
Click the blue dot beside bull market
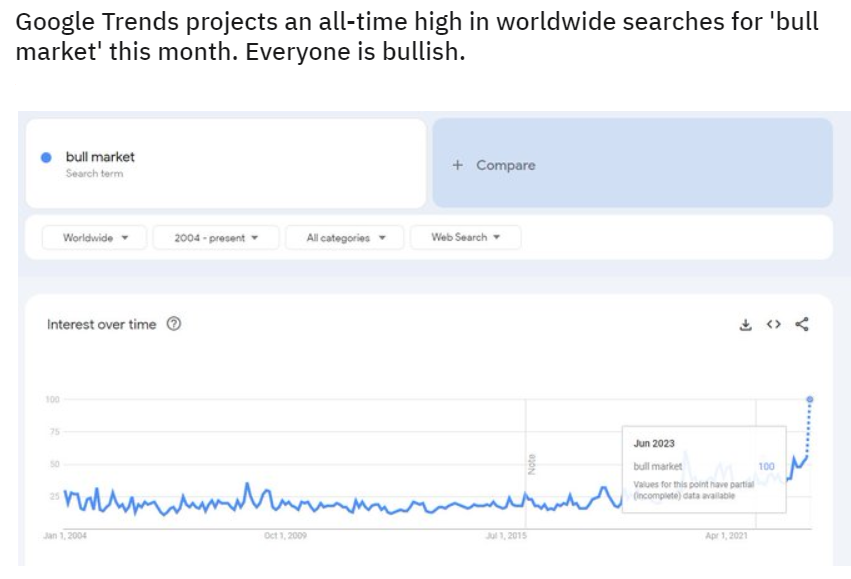tap(46, 157)
